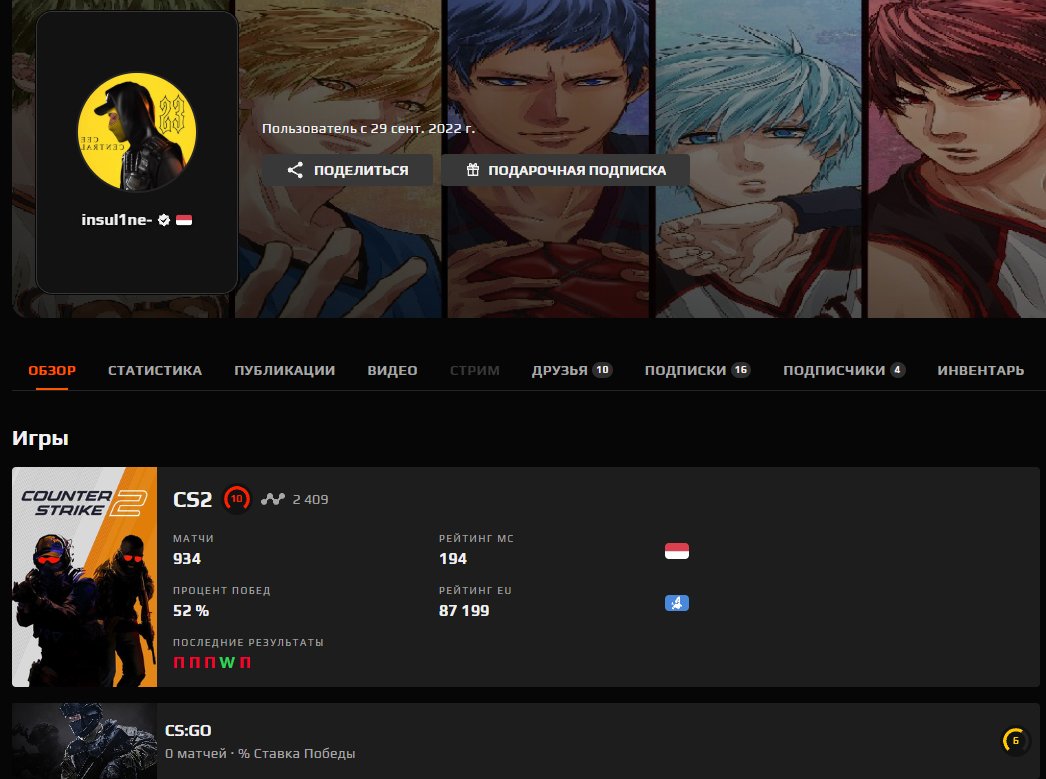Click the CS2 skill level 10 badge
This screenshot has width=1046, height=779.
pyautogui.click(x=237, y=499)
